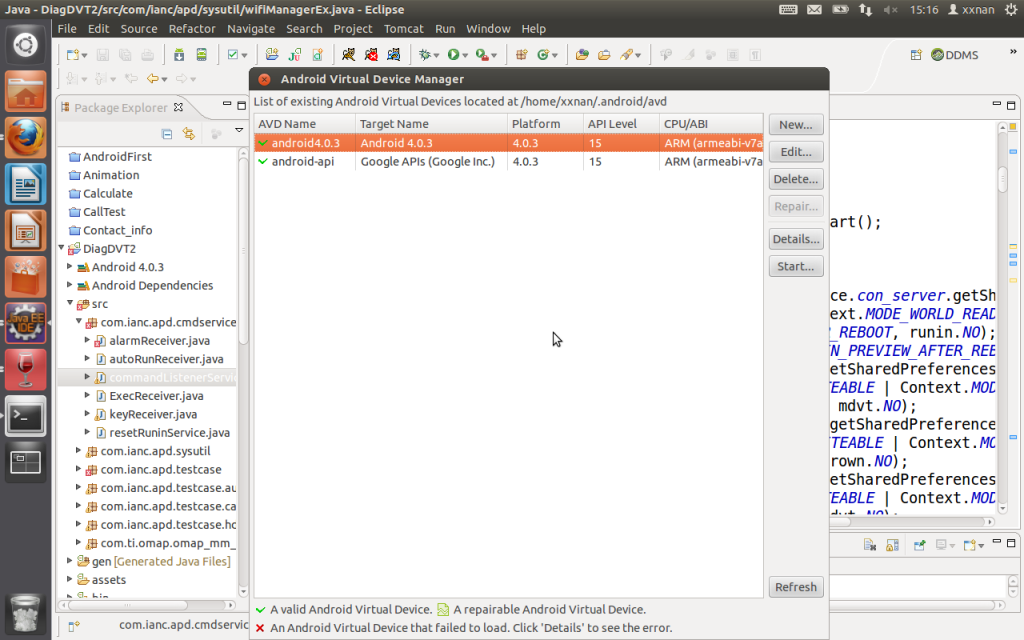Image resolution: width=1024 pixels, height=640 pixels.
Task: Open the Run icon dropdown arrow
Action: [465, 56]
